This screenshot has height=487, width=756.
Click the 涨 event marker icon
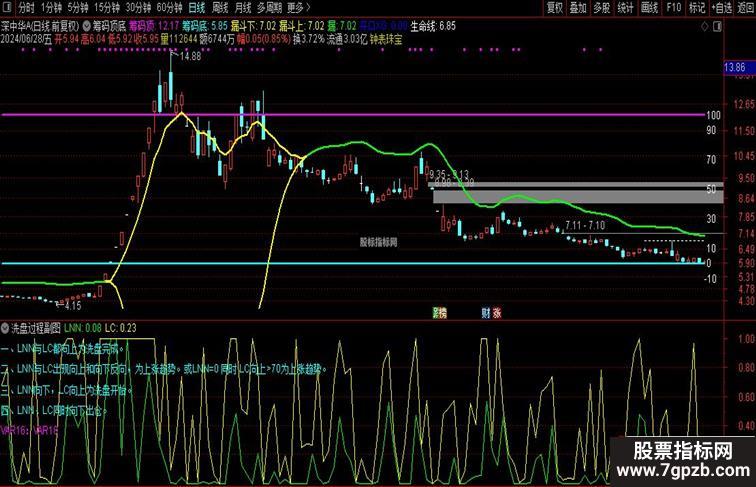497,313
